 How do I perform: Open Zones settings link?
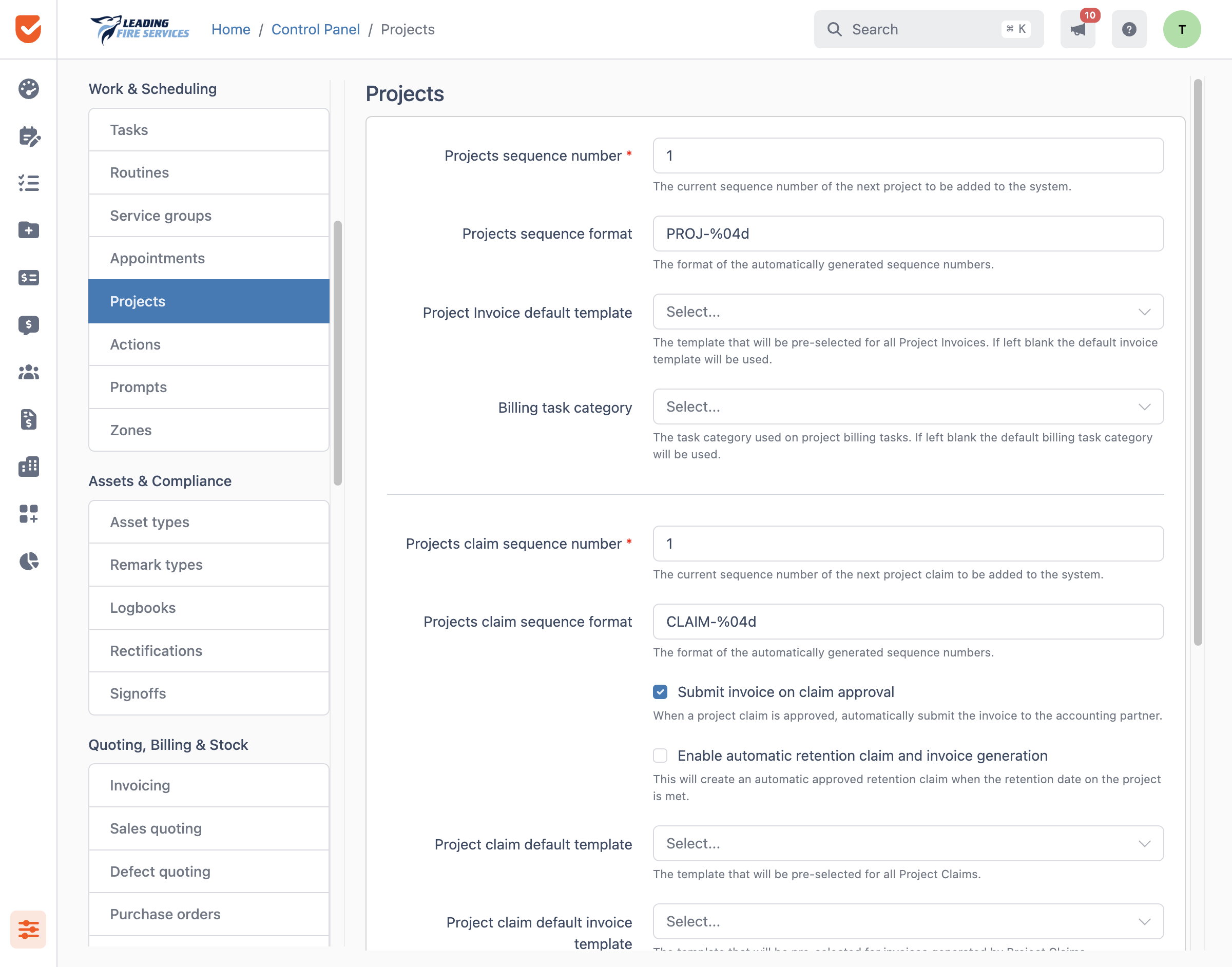[x=209, y=430]
